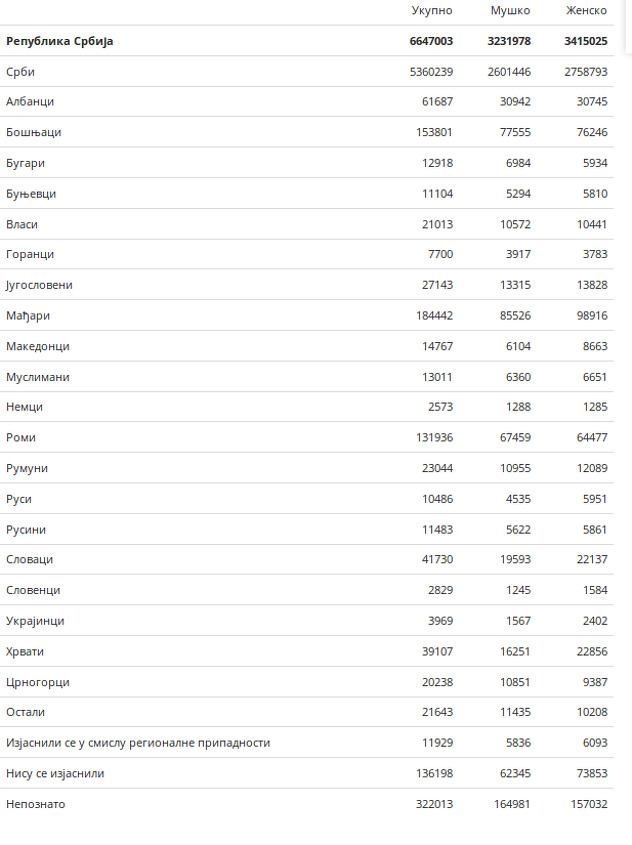Select the Роми row label
The height and width of the screenshot is (845, 632).
20,438
